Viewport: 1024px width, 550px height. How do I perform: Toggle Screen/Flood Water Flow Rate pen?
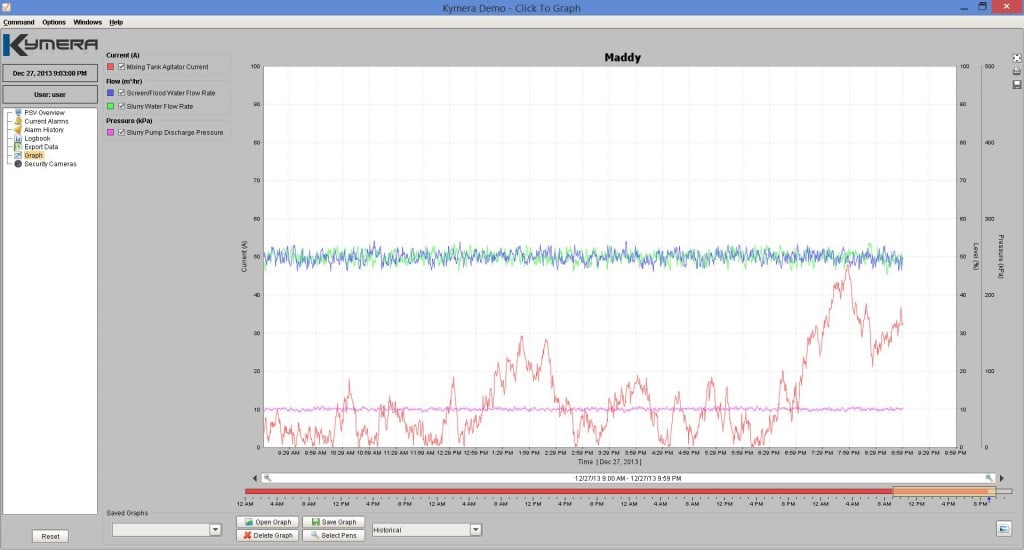click(121, 93)
